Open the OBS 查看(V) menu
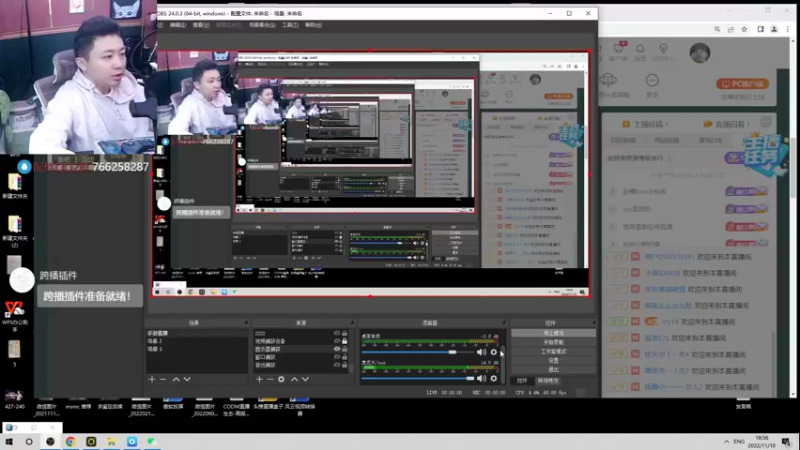The width and height of the screenshot is (800, 450). click(x=201, y=25)
